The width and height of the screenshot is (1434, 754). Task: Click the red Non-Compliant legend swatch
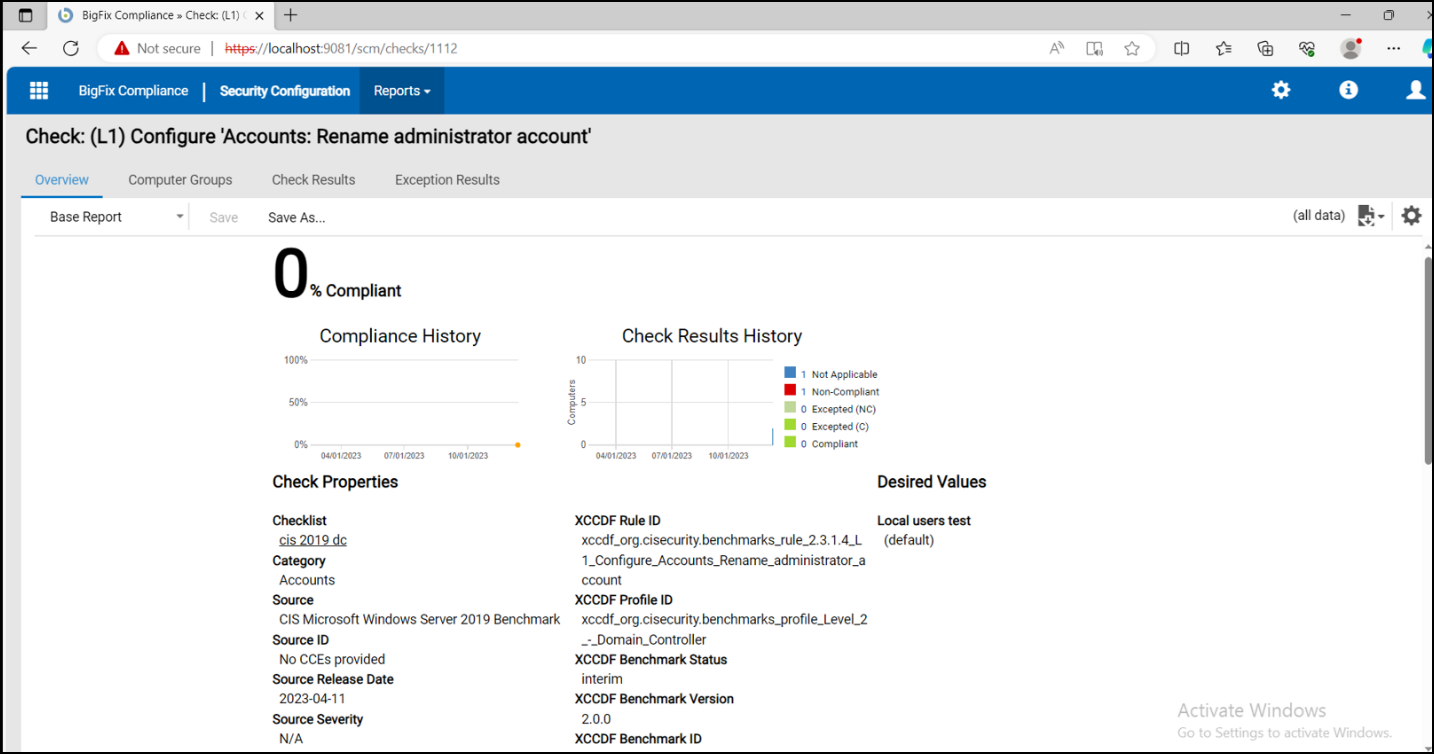[790, 391]
